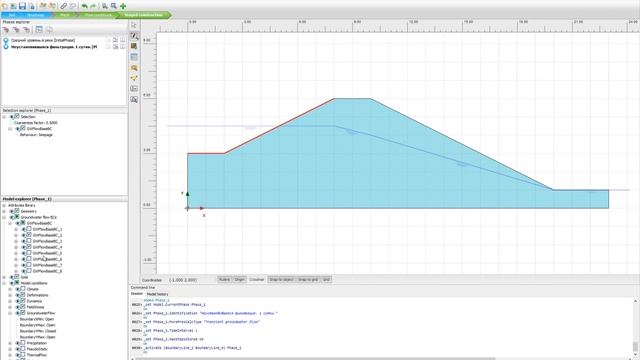Collapse the GroundwaterFlow conditions node
The width and height of the screenshot is (640, 360).
coord(10,313)
